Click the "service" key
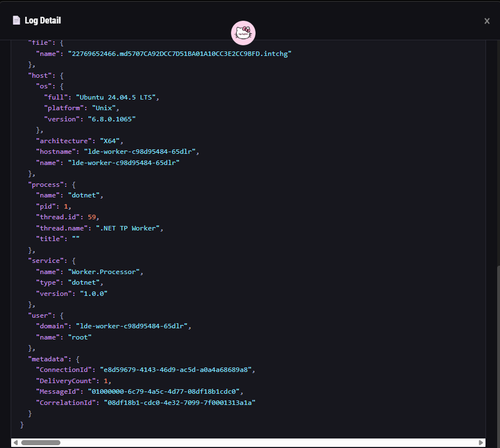Image resolution: width=500 pixels, height=448 pixels. pos(47,261)
